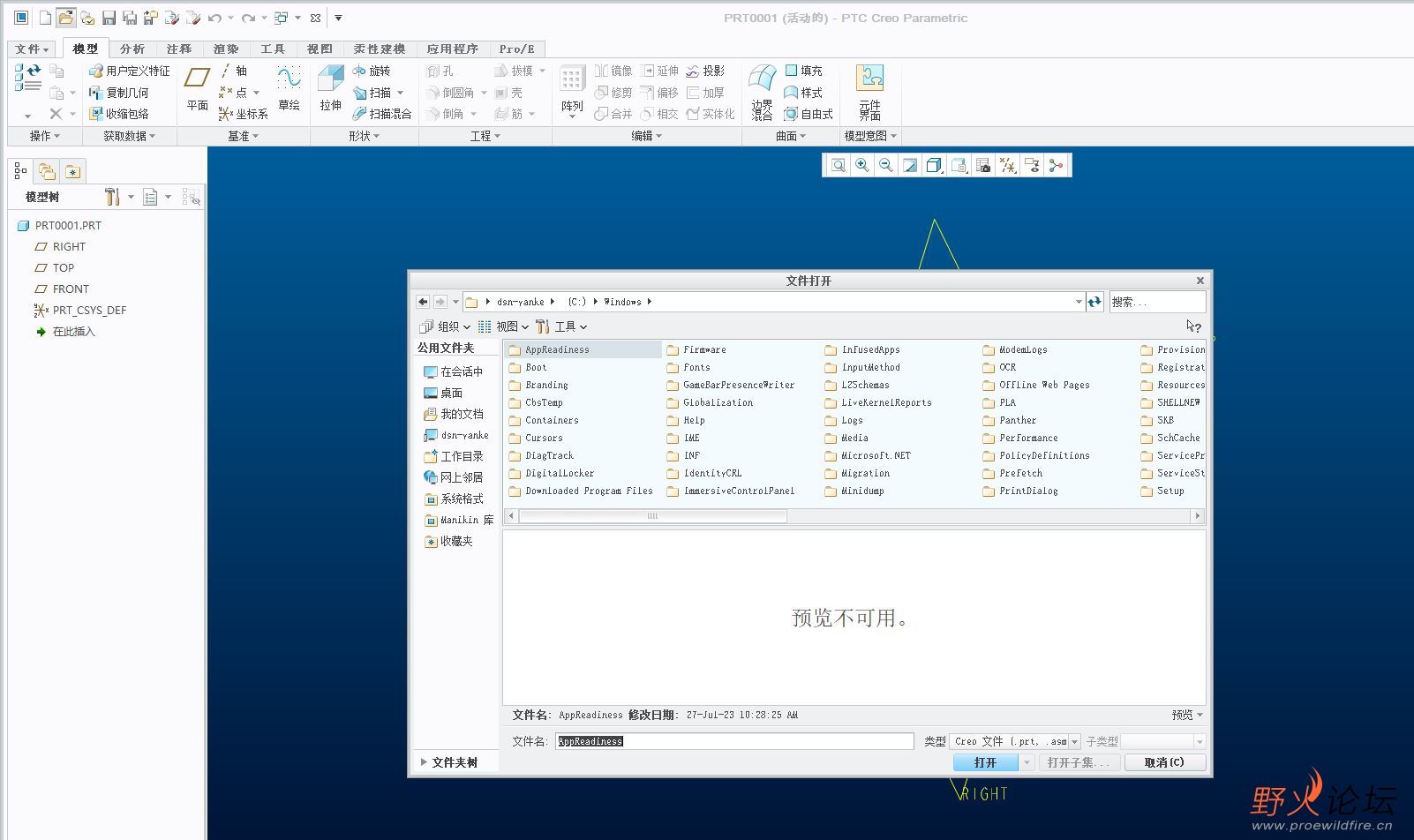Viewport: 1414px width, 840px height.
Task: Click the Refit zoom icon in graphics toolbar
Action: coord(839,165)
